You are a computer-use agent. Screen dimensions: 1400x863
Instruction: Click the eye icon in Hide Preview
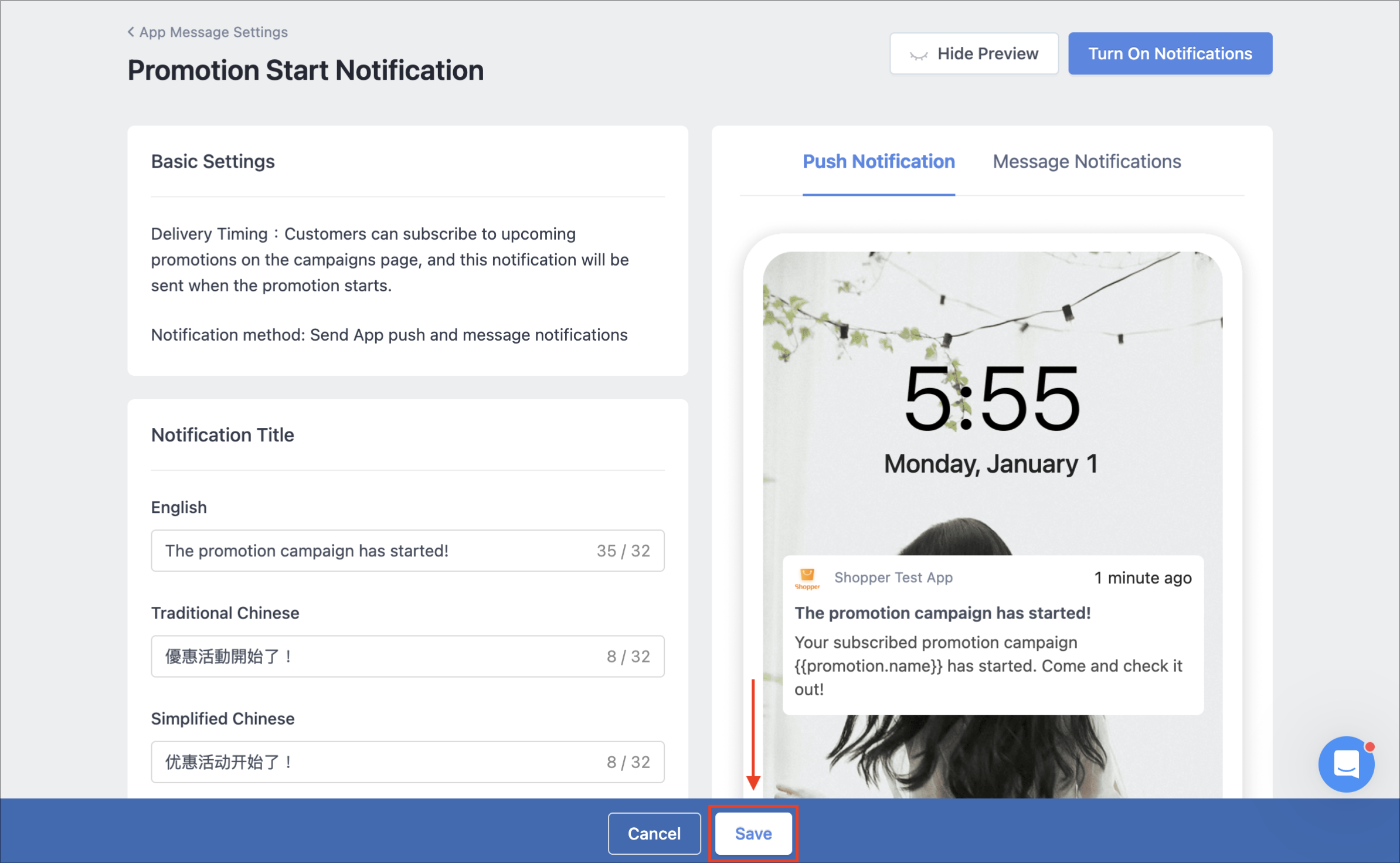918,55
